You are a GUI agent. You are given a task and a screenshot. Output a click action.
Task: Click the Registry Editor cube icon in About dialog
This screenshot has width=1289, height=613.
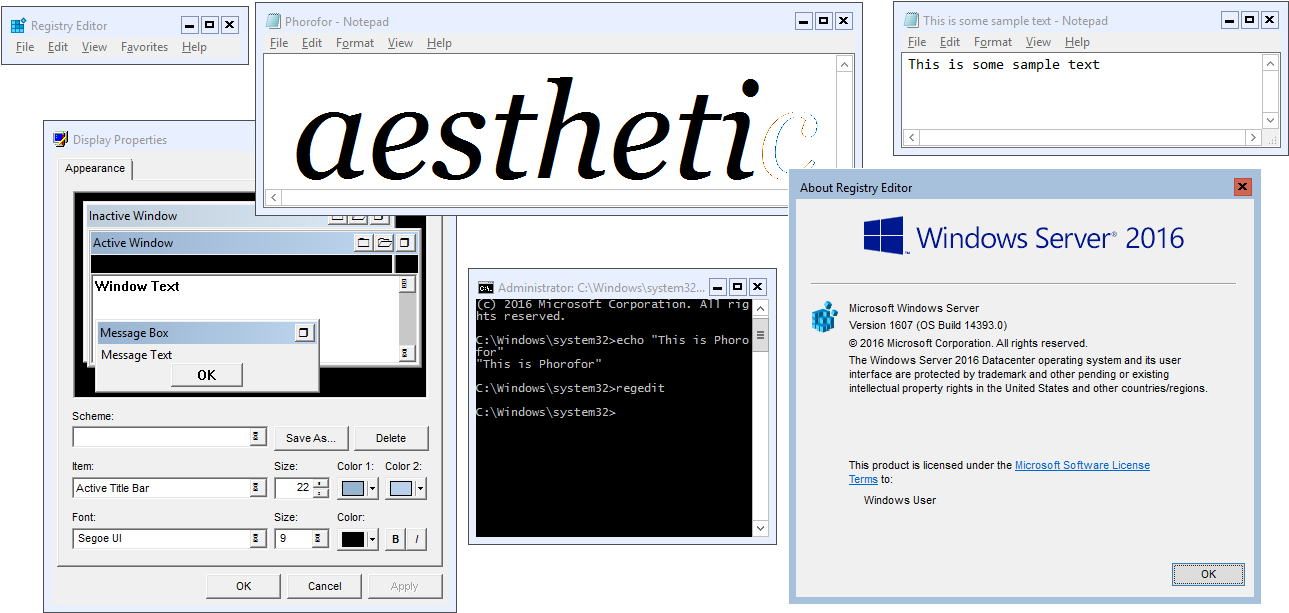(824, 317)
